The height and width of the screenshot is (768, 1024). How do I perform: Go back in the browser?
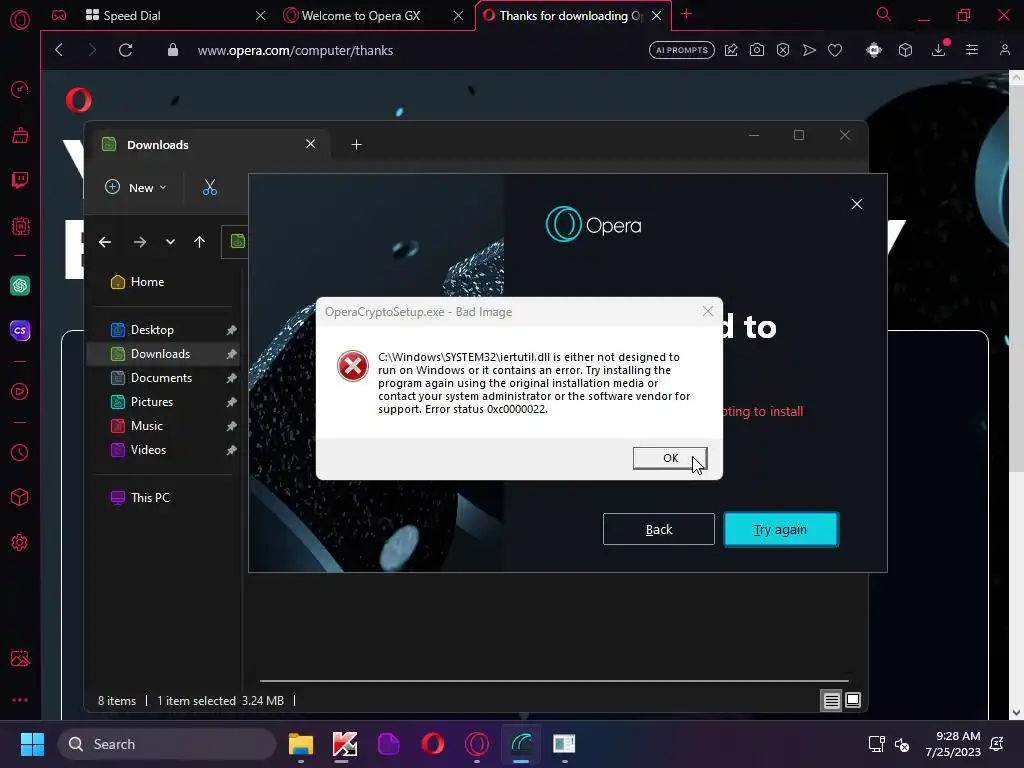coord(59,50)
